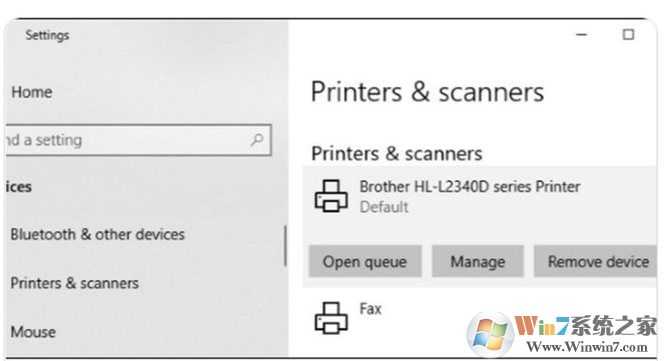Select Printers & scanners in sidebar
Image resolution: width=664 pixels, height=361 pixels.
[x=75, y=283]
